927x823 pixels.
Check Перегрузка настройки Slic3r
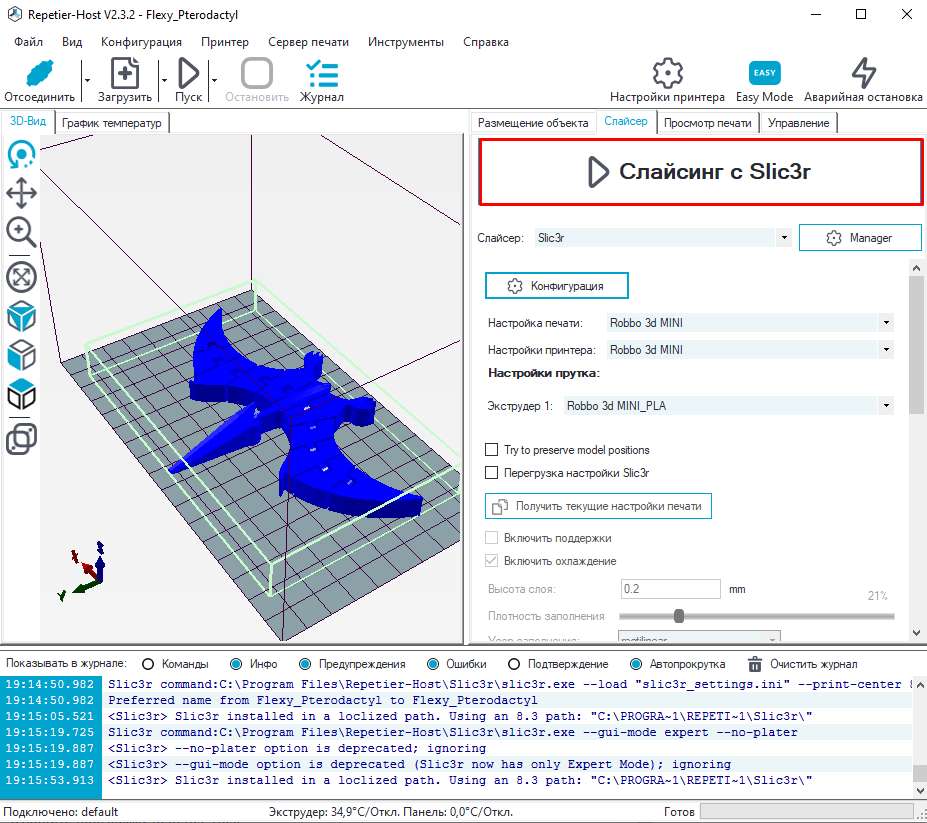pyautogui.click(x=491, y=473)
